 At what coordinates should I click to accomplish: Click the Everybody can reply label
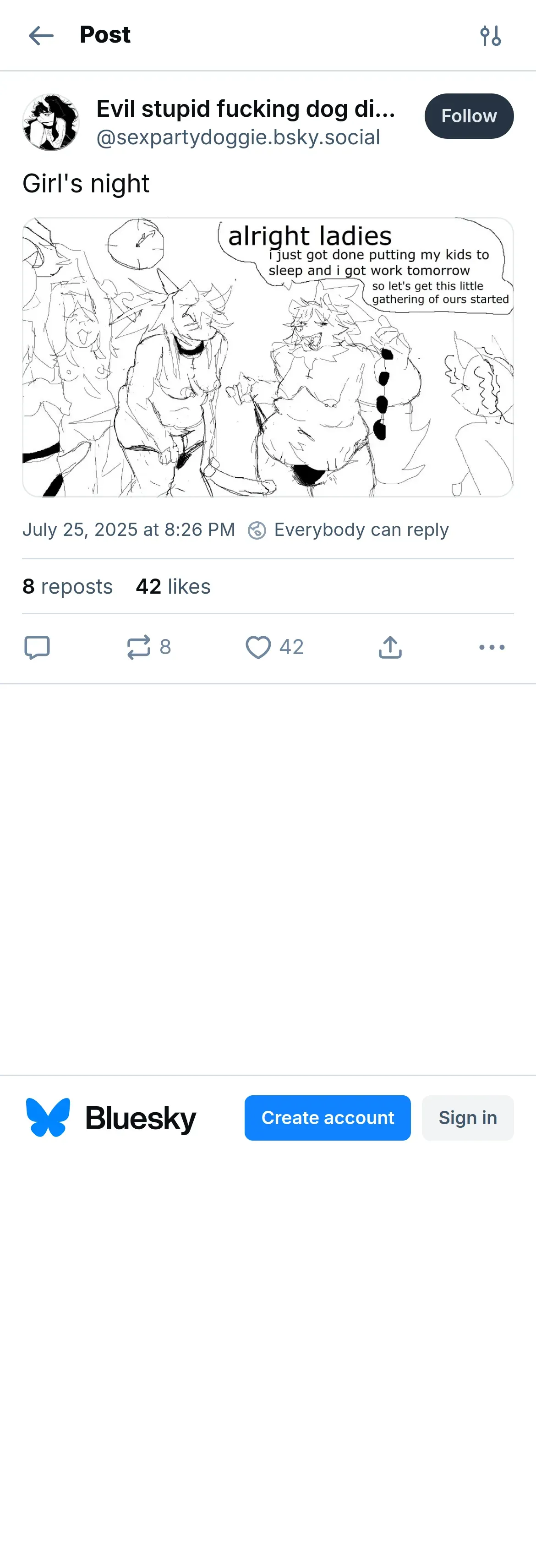361,530
